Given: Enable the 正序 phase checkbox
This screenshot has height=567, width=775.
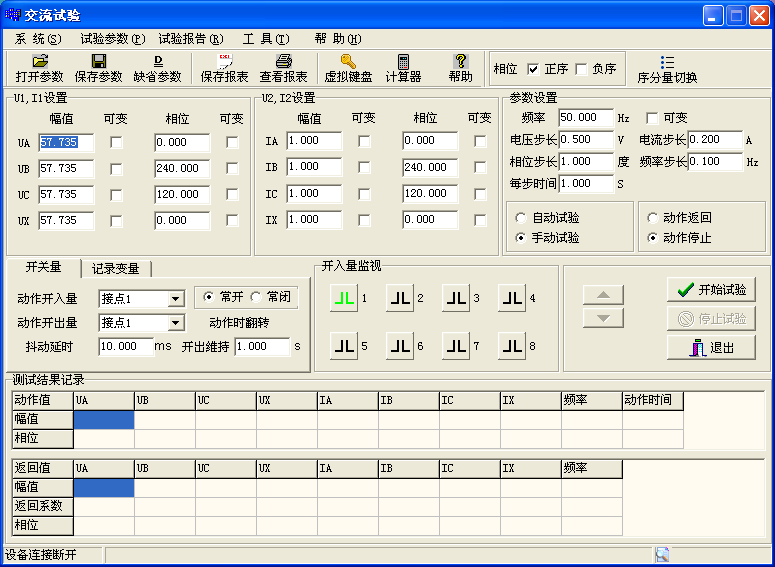Looking at the screenshot, I should click(533, 69).
